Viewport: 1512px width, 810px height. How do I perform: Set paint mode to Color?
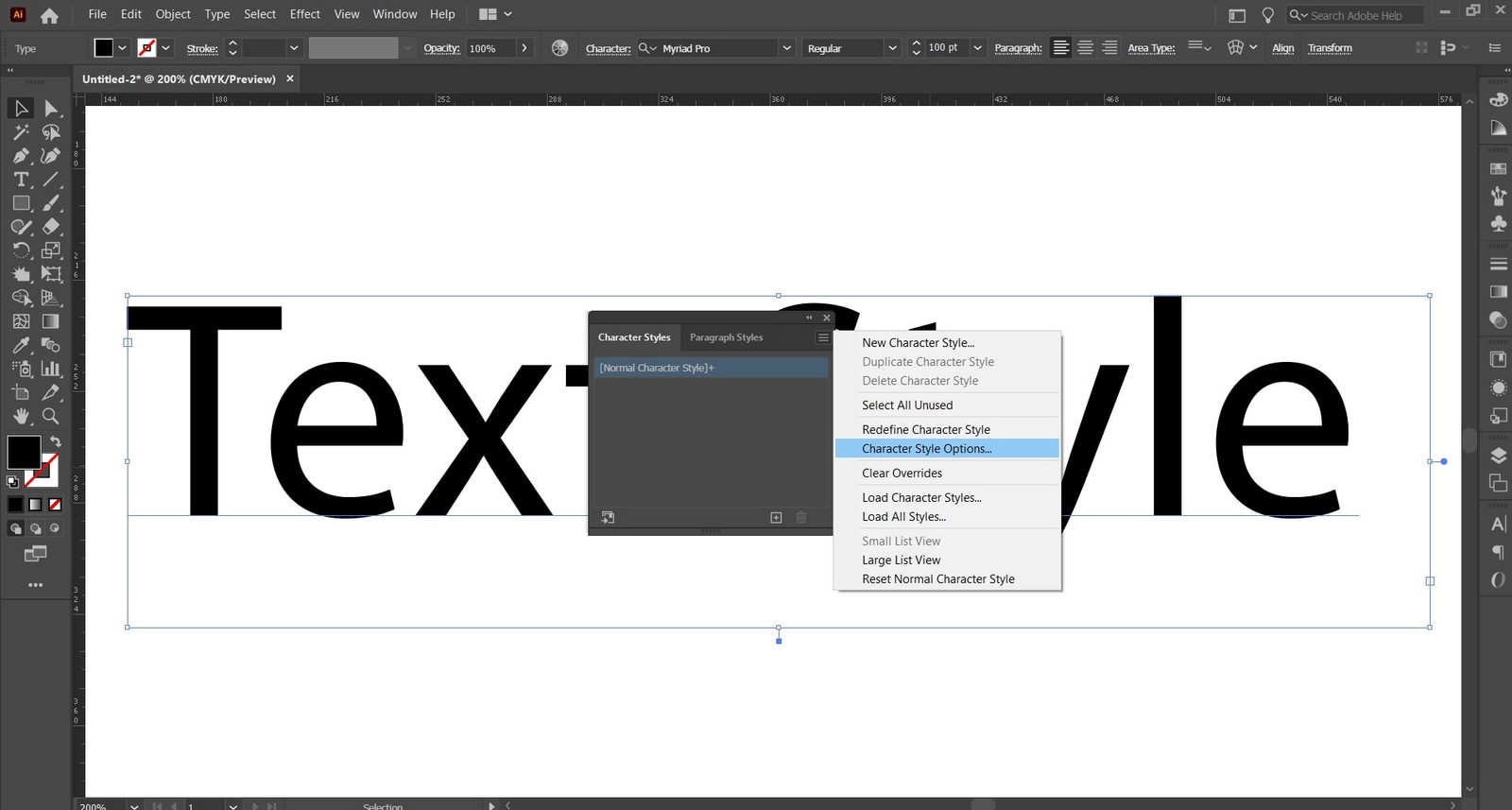[15, 505]
